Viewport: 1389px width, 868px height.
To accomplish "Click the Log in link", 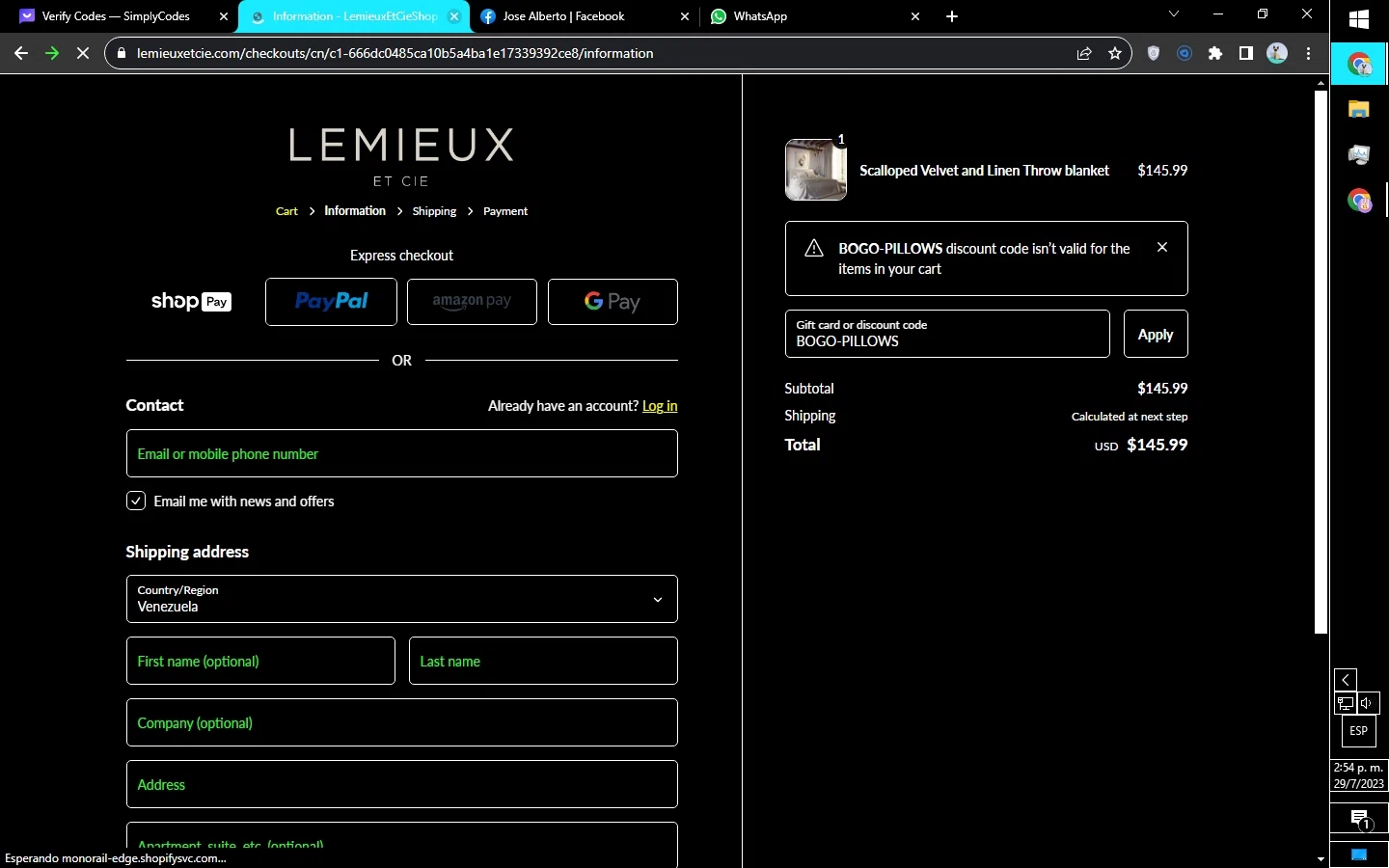I will 660,406.
